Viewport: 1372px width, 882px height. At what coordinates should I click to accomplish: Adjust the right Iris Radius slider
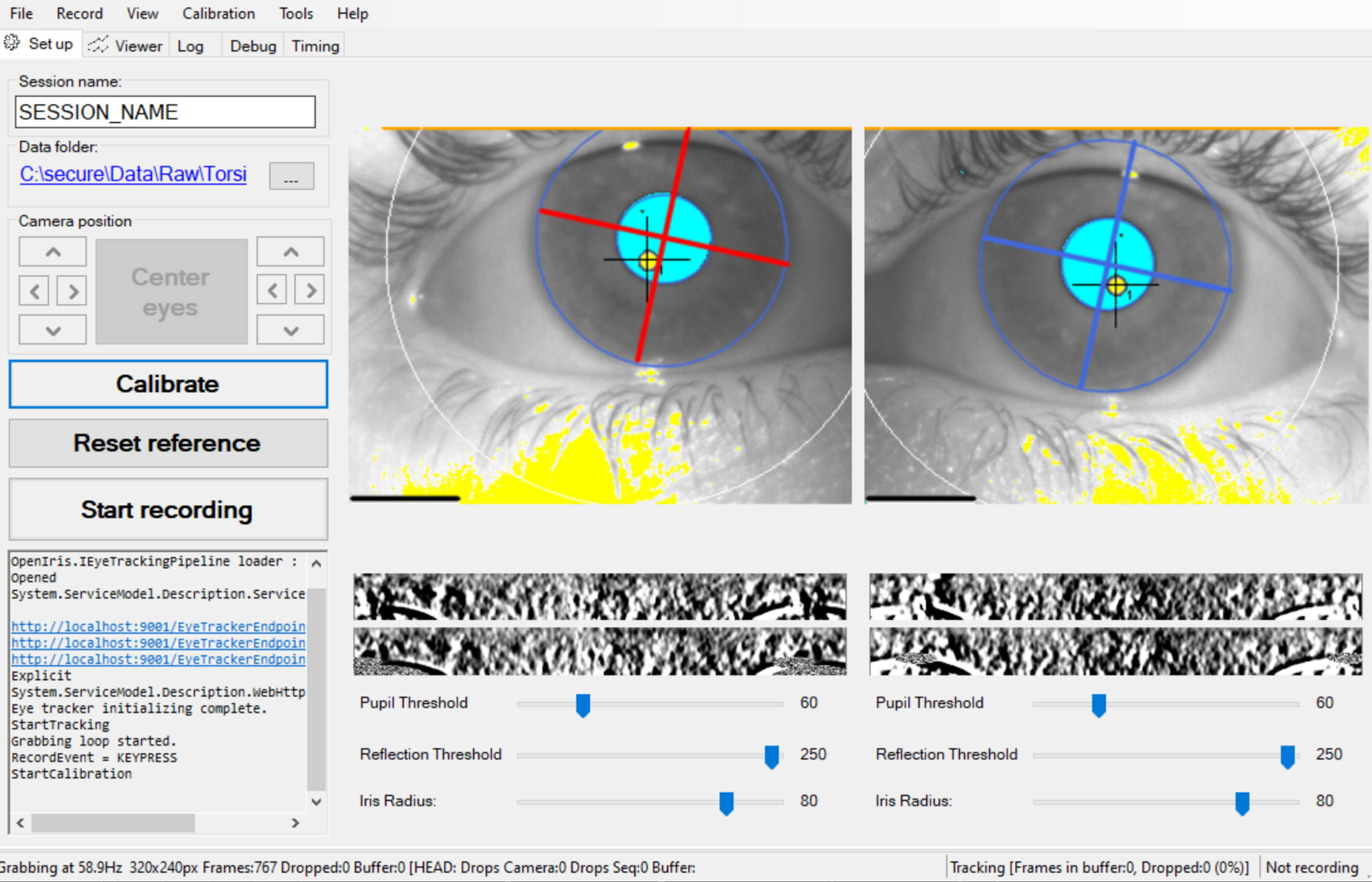click(1242, 802)
